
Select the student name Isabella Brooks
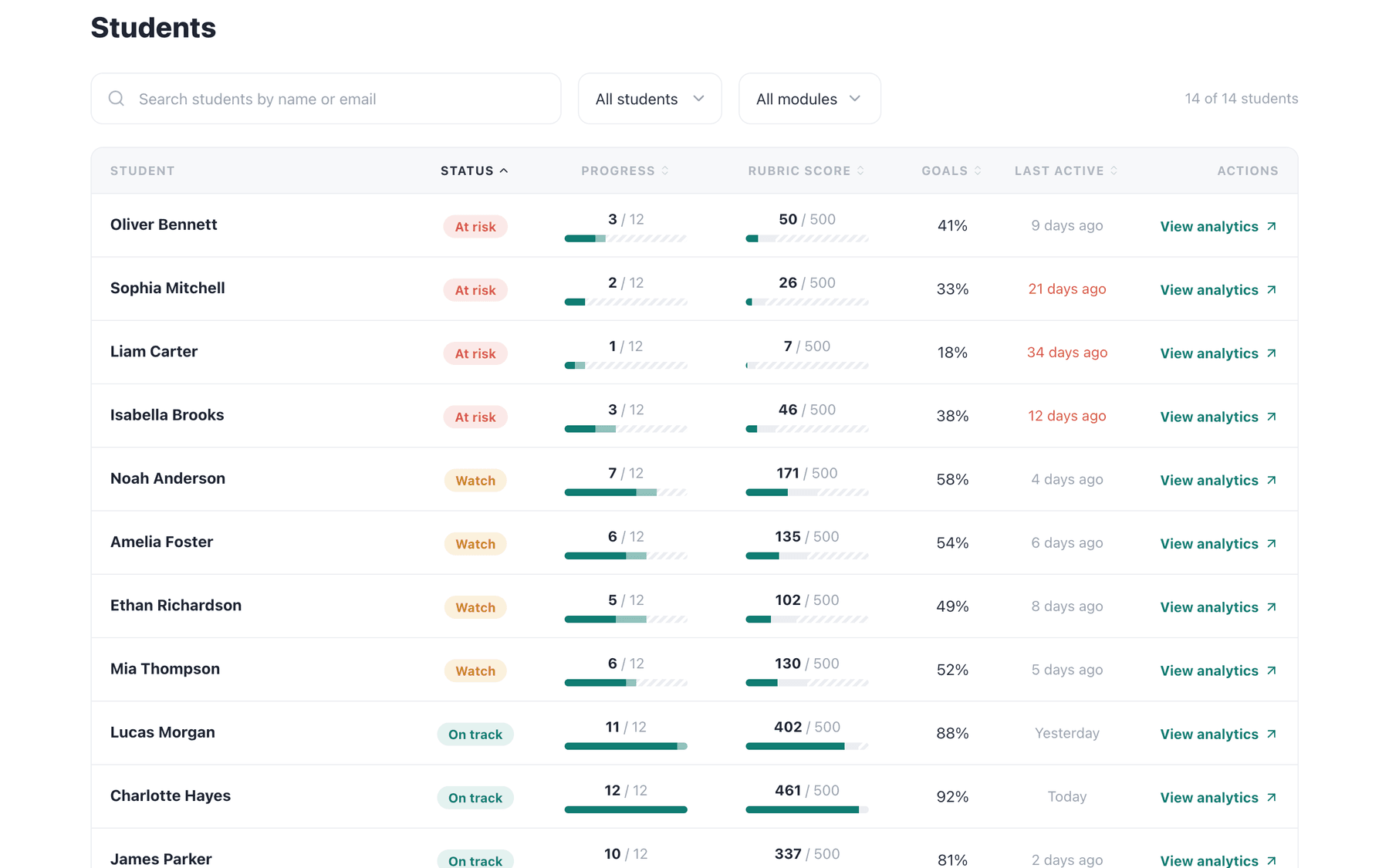(167, 415)
